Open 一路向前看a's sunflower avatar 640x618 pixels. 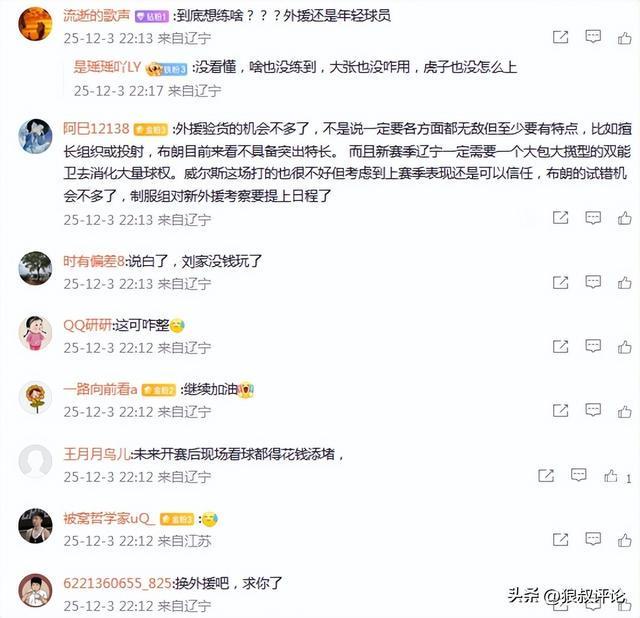click(x=36, y=398)
